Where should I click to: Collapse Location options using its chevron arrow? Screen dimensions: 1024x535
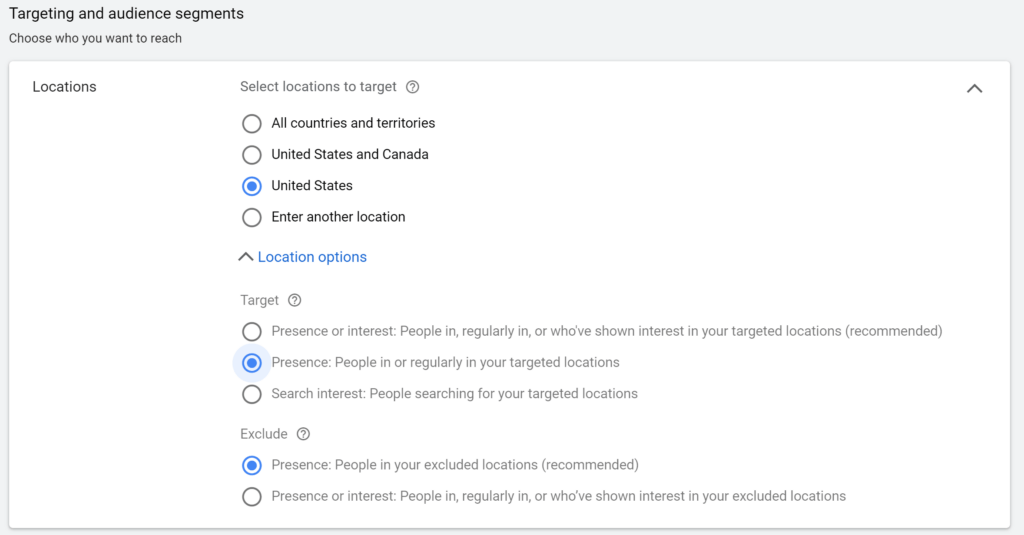point(246,257)
